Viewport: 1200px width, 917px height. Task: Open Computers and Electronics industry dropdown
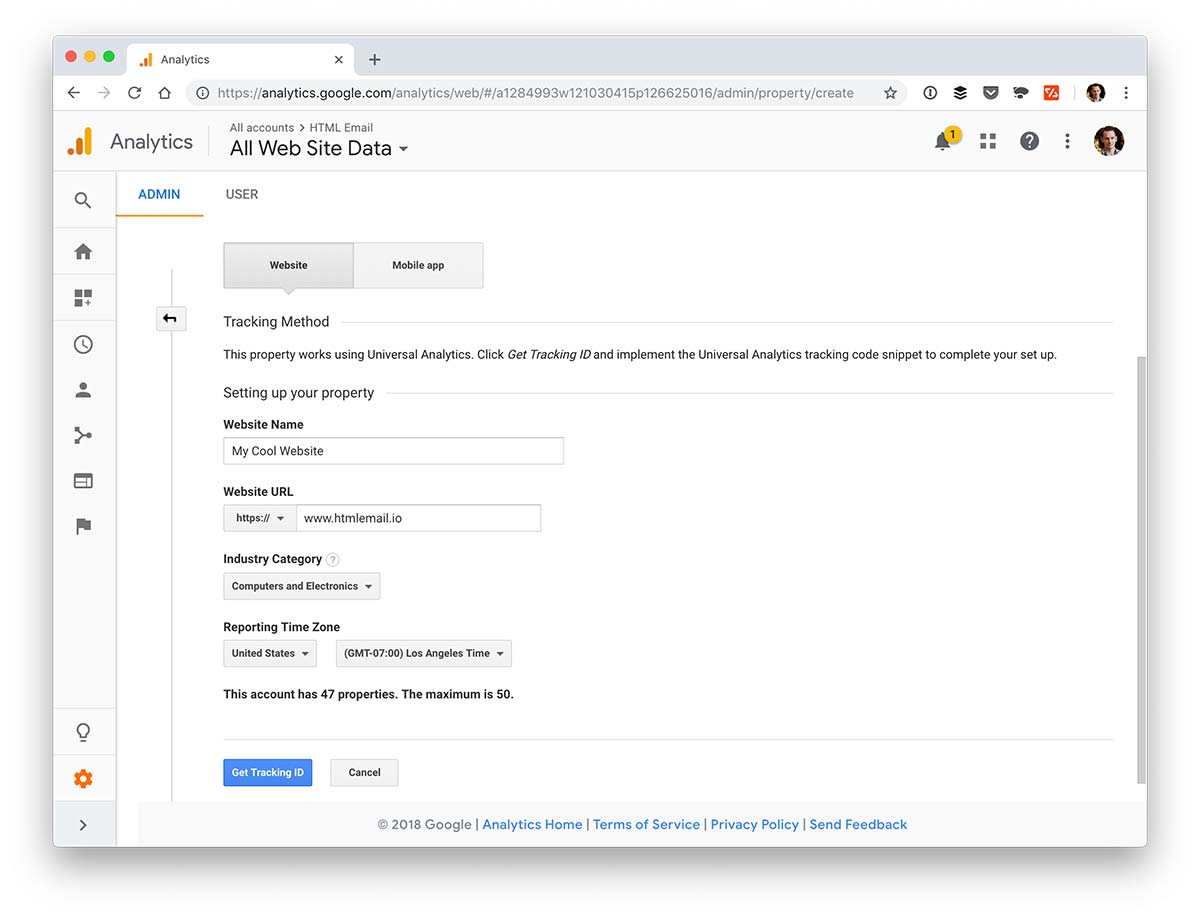click(302, 586)
